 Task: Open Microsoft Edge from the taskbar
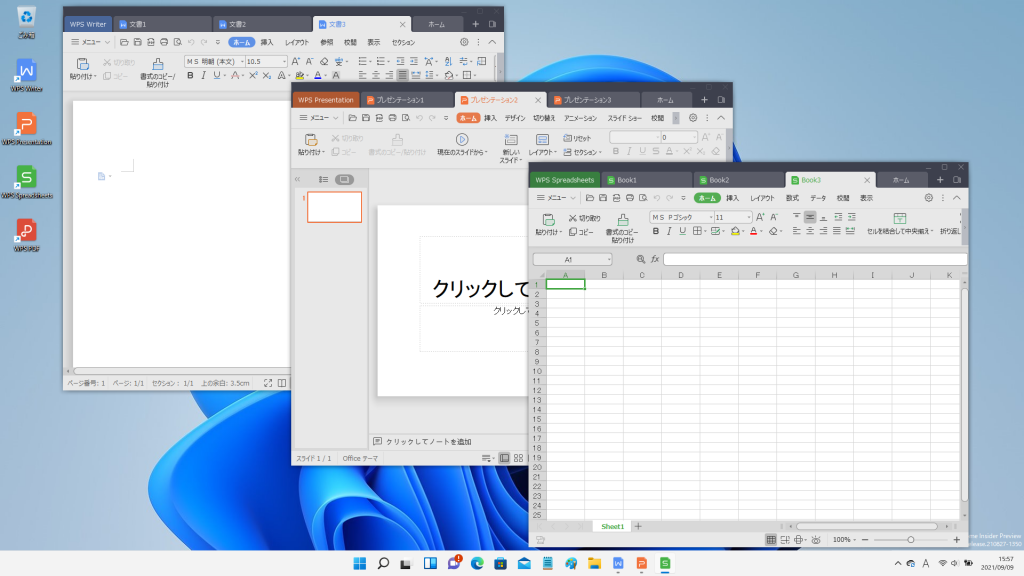[477, 564]
